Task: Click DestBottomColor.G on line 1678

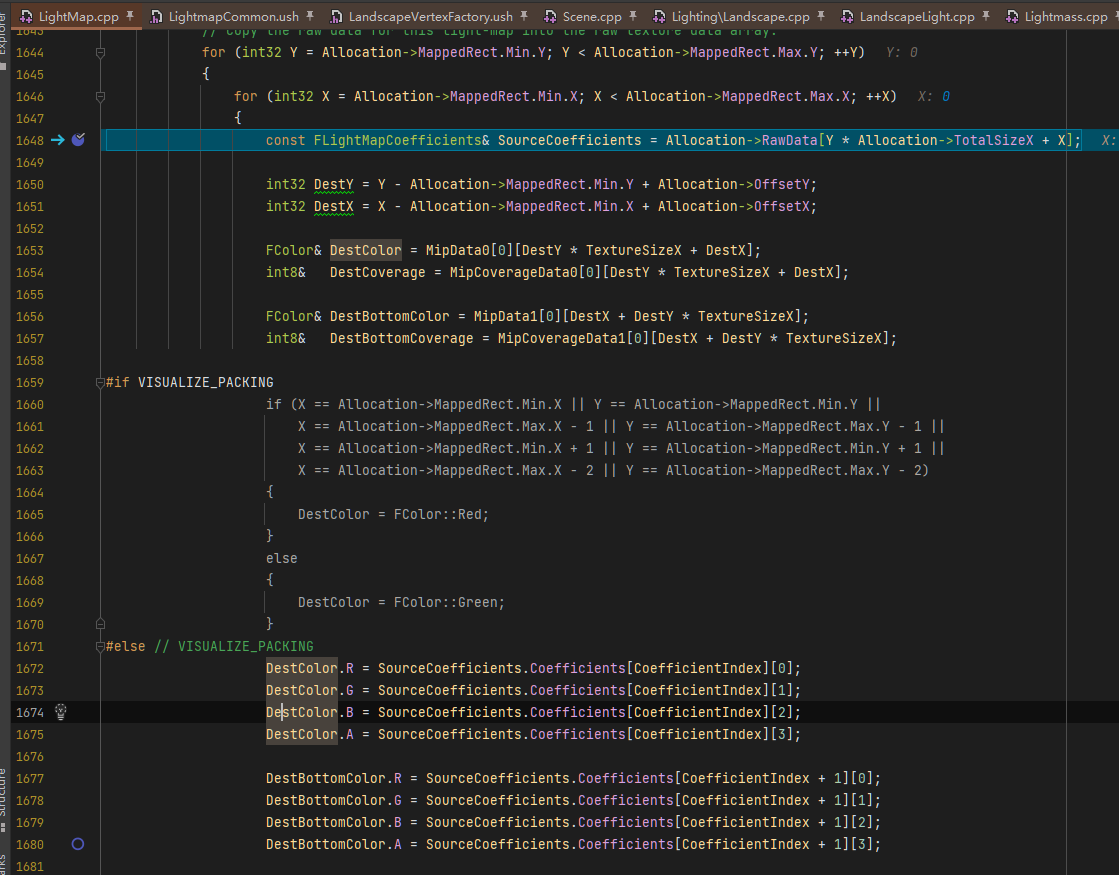Action: [334, 801]
